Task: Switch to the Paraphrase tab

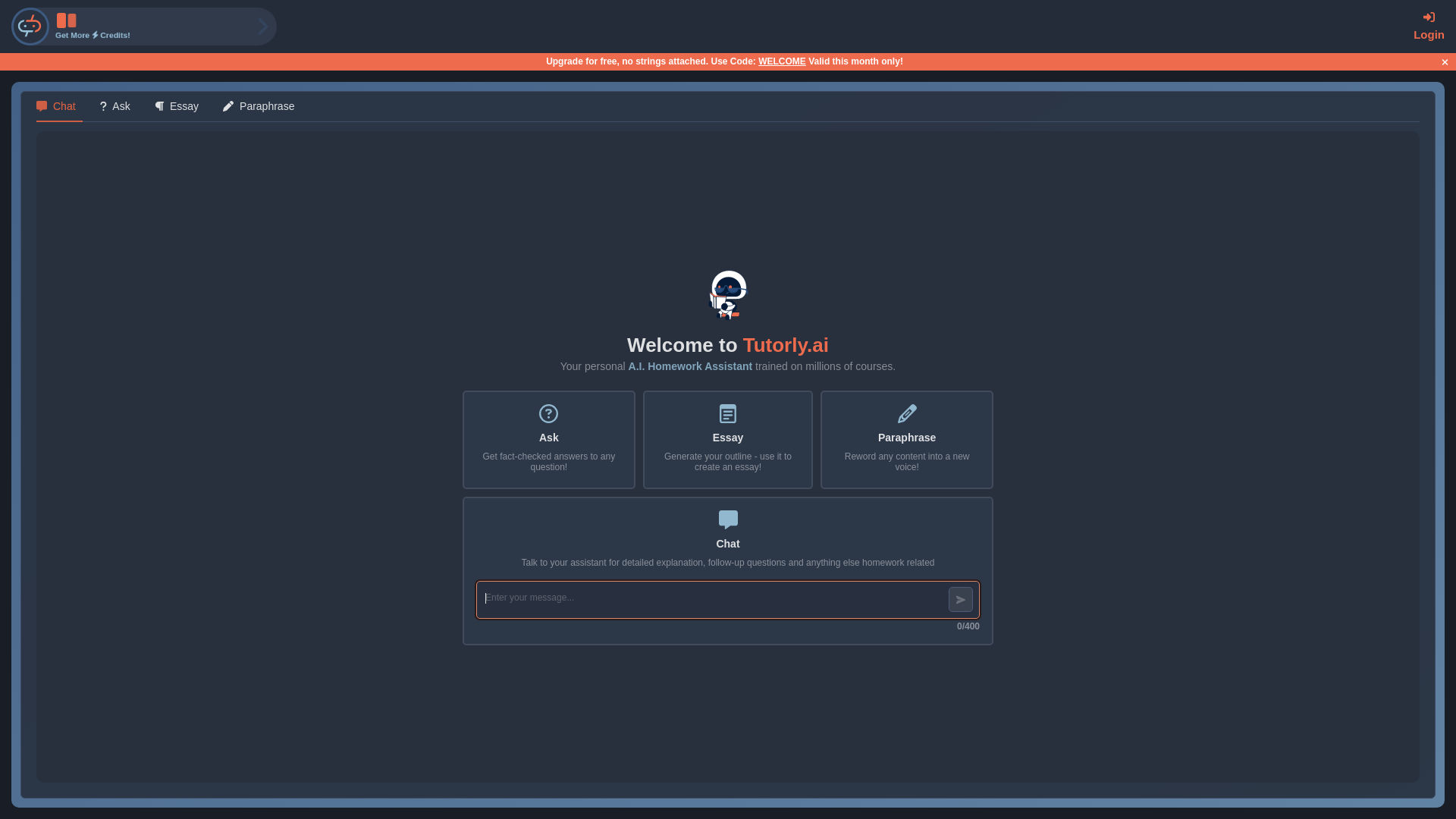Action: pyautogui.click(x=259, y=106)
